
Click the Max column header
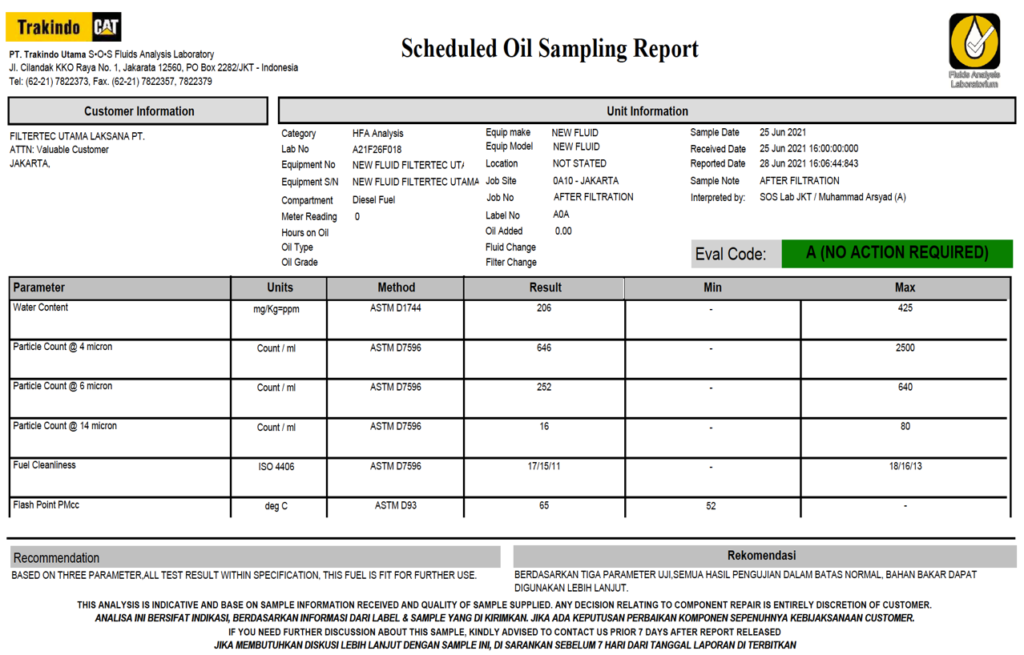(905, 287)
